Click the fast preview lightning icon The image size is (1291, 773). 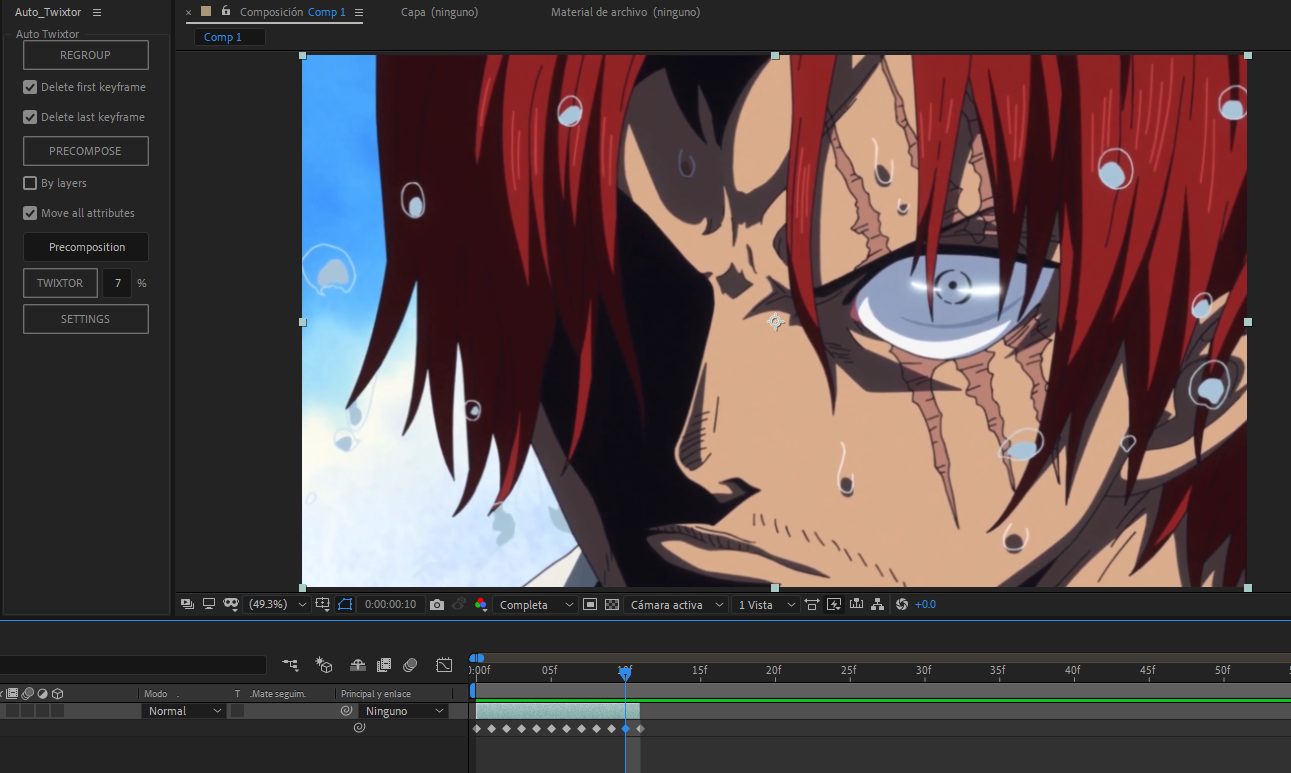click(x=834, y=604)
